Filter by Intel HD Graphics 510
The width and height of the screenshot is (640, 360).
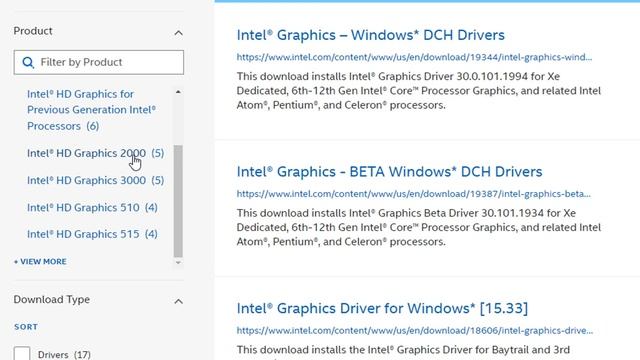92,207
